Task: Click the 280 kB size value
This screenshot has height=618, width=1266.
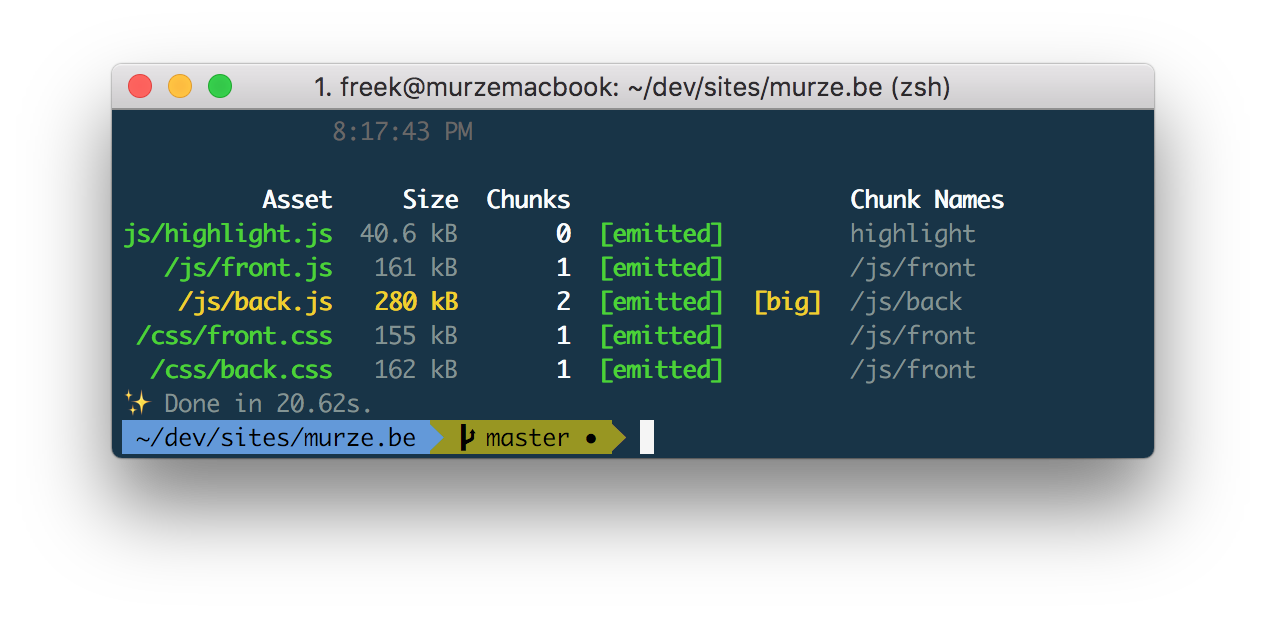Action: [416, 302]
